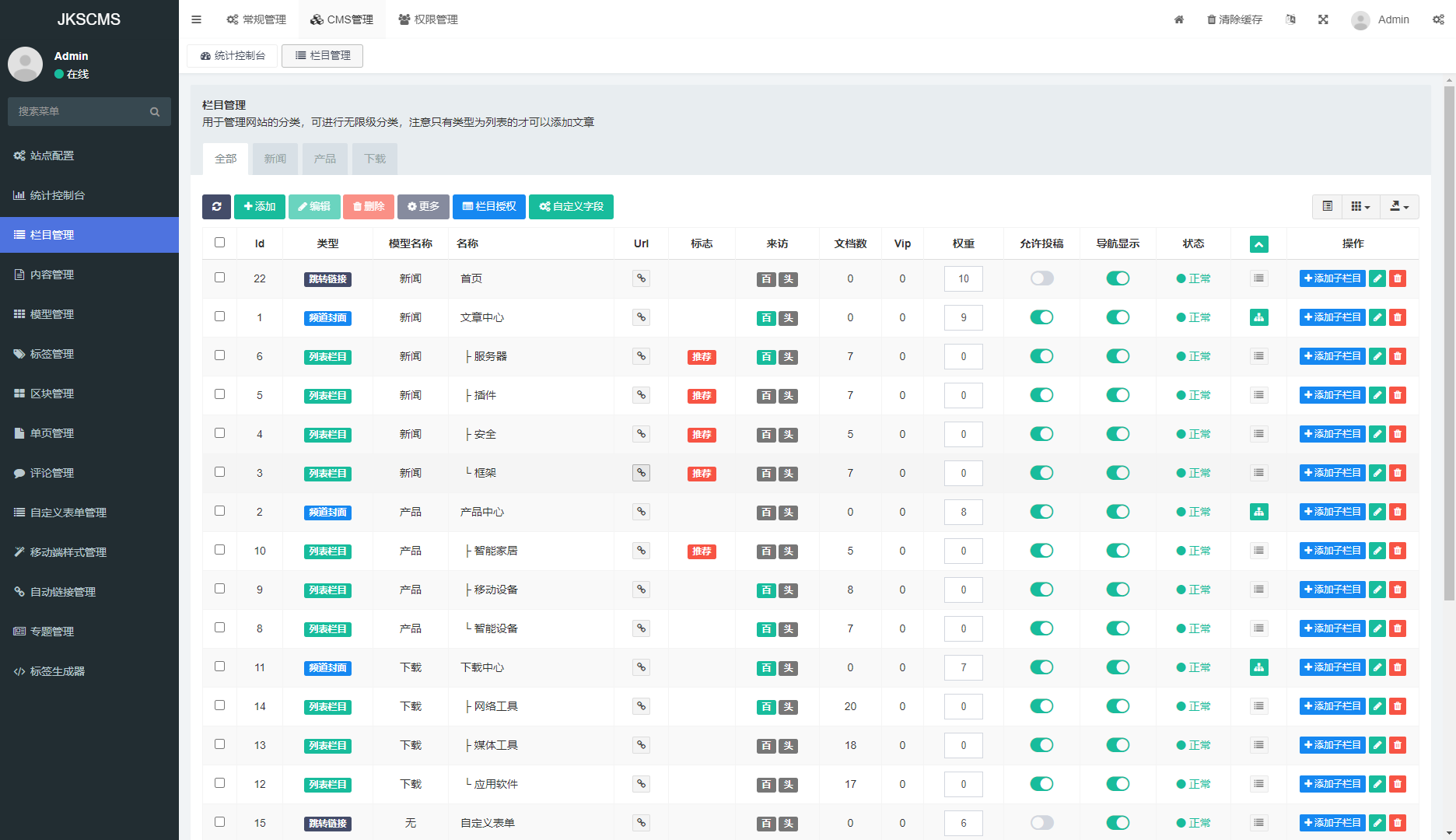Toggle fullscreen icon in top bar
Image resolution: width=1456 pixels, height=840 pixels.
pos(1323,19)
